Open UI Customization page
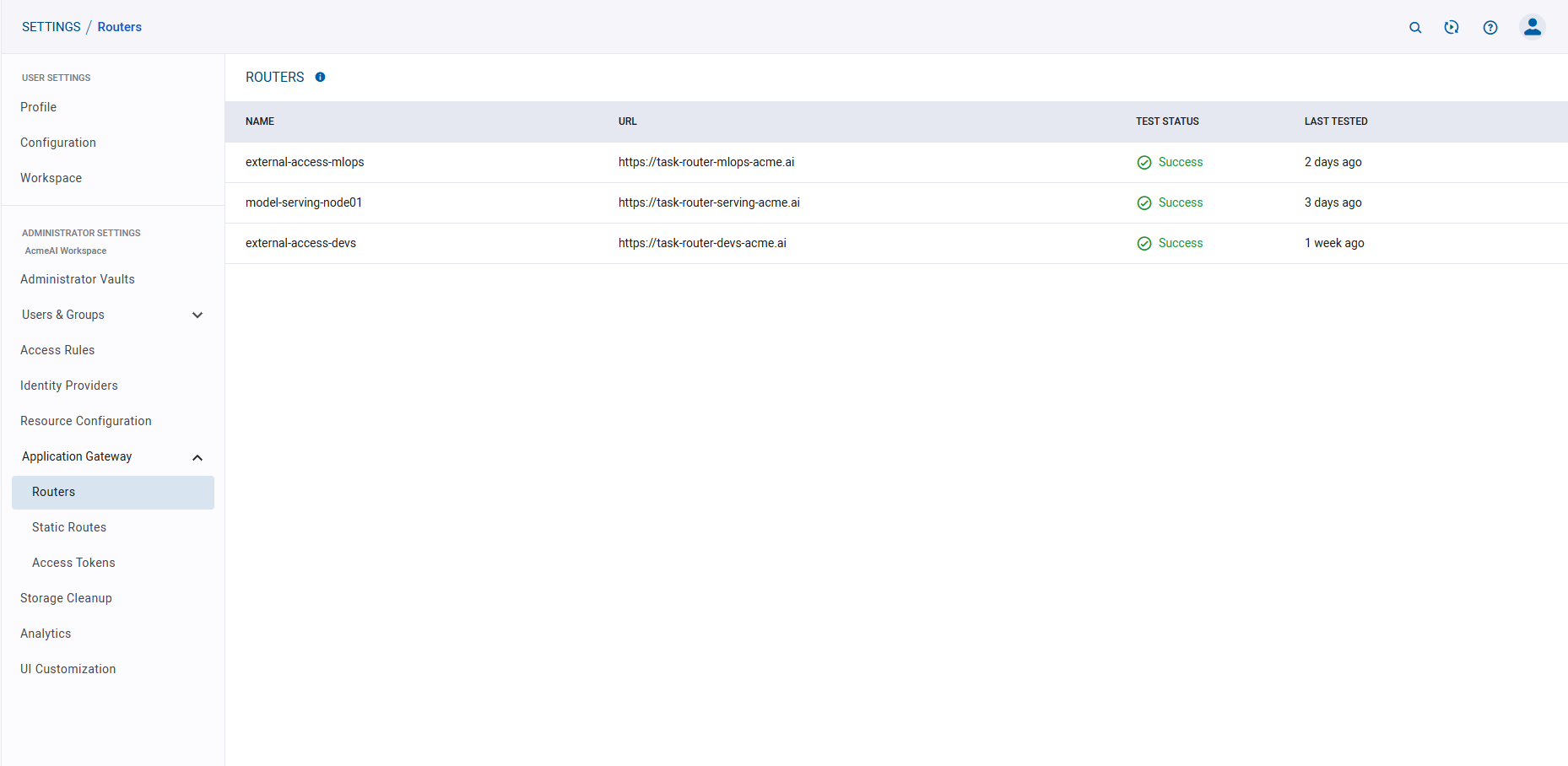The height and width of the screenshot is (766, 1568). point(68,669)
